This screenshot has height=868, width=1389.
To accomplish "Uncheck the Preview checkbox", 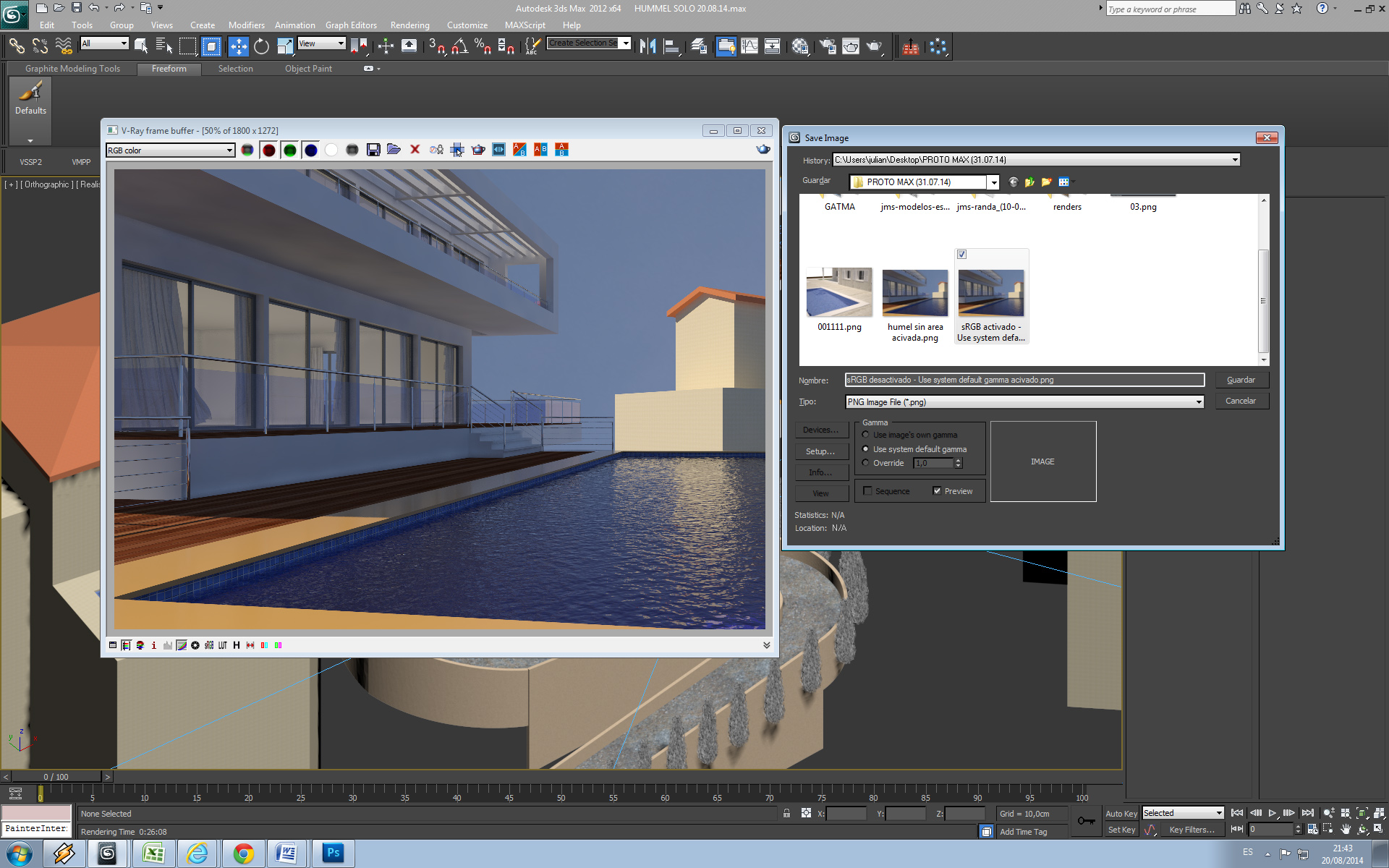I will coord(937,491).
